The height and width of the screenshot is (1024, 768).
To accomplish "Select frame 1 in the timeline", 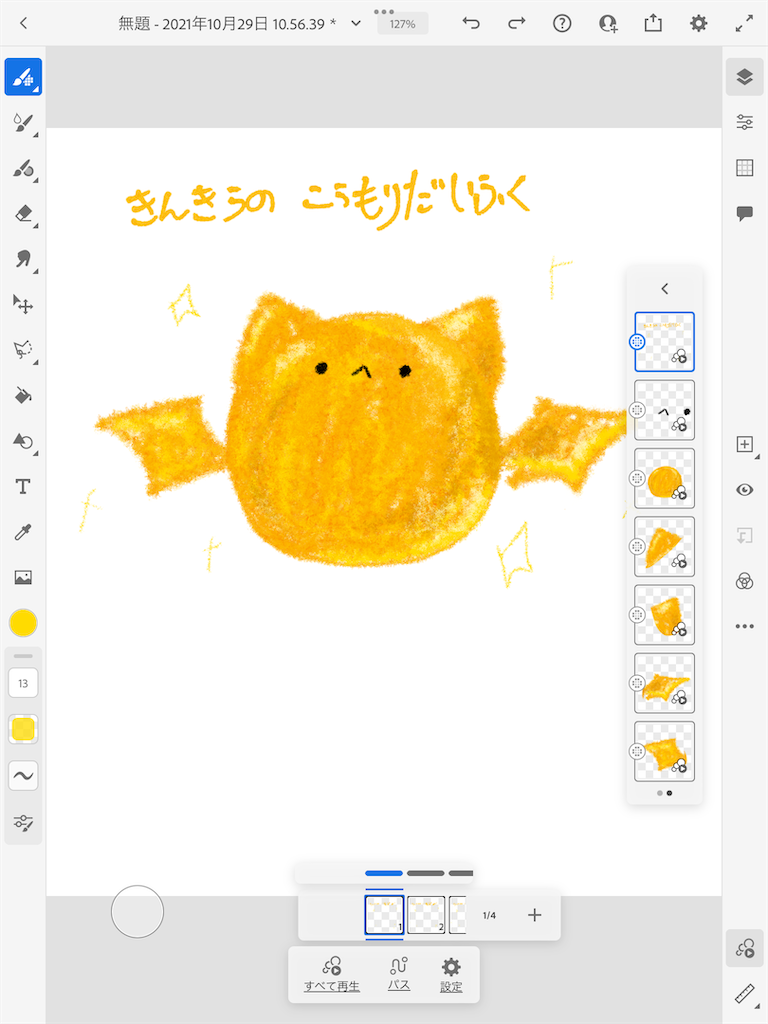I will point(384,915).
